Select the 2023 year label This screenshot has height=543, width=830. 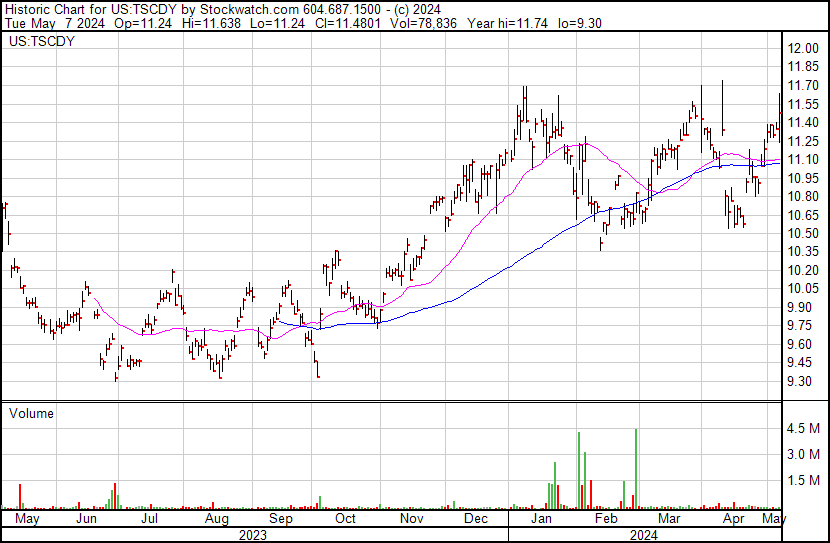tap(254, 534)
